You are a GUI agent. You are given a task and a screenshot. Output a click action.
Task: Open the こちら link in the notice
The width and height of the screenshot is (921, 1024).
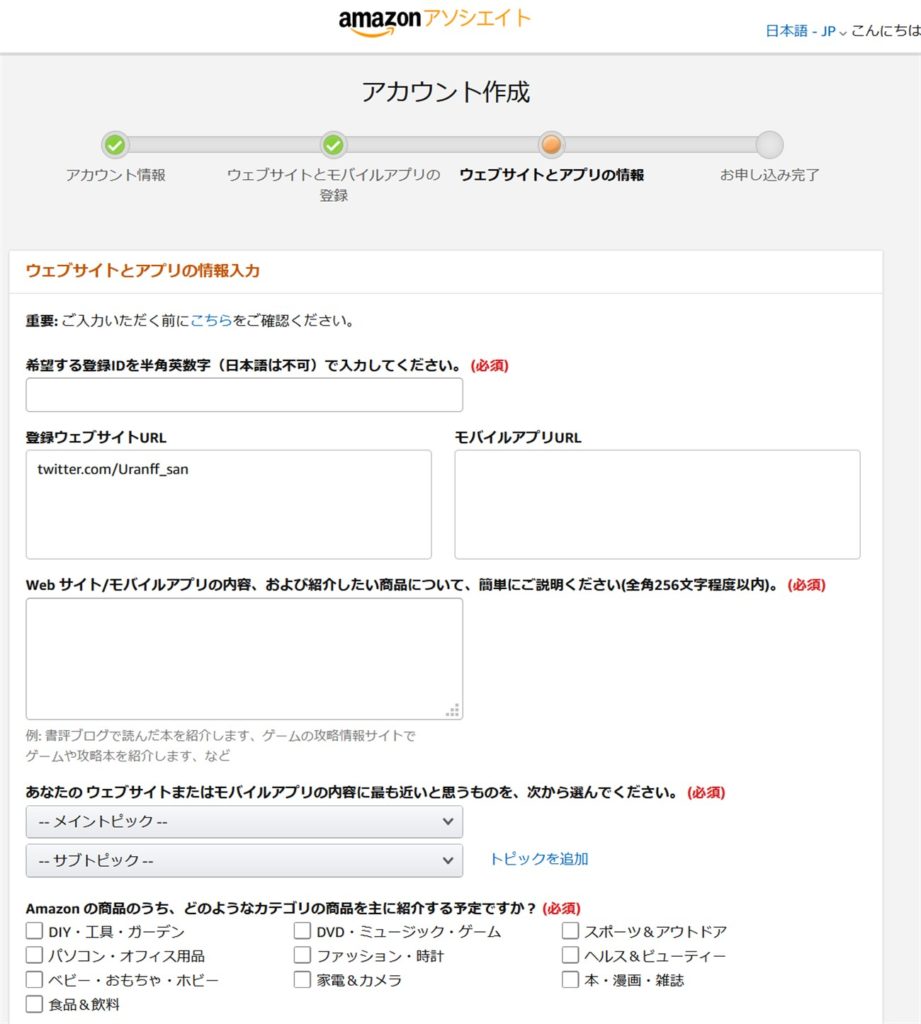[210, 321]
